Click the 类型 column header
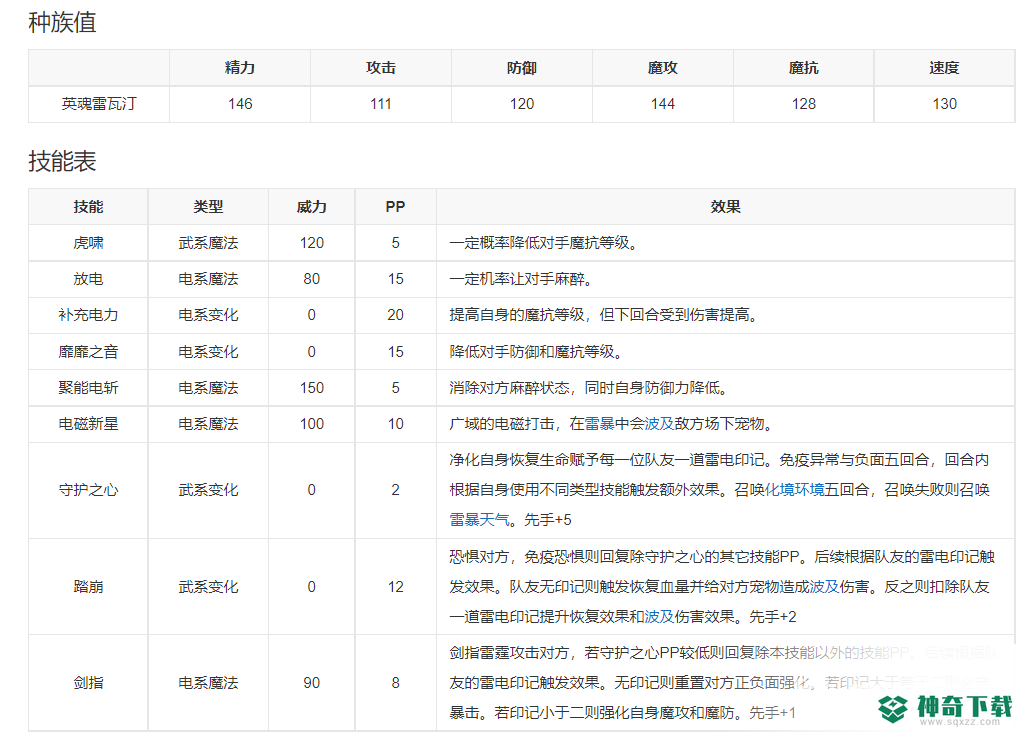 [x=208, y=207]
